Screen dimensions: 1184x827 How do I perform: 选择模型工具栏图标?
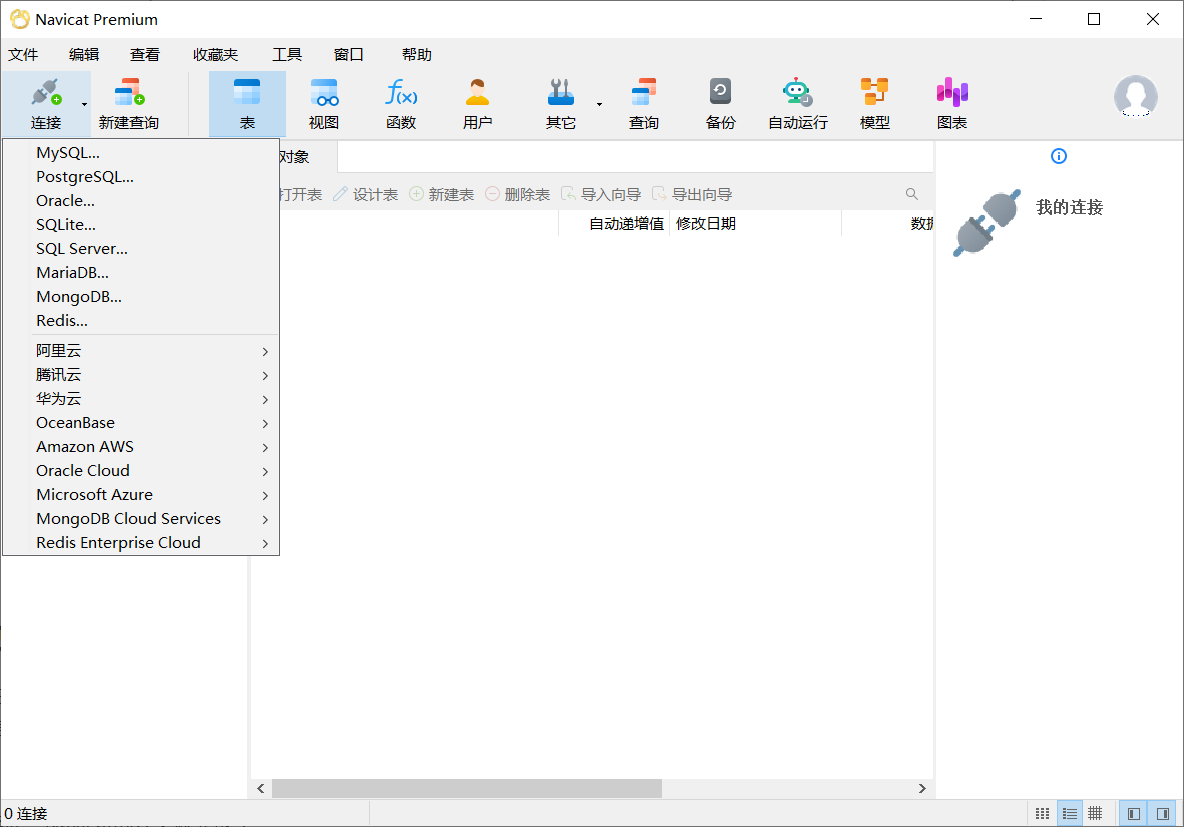[874, 103]
